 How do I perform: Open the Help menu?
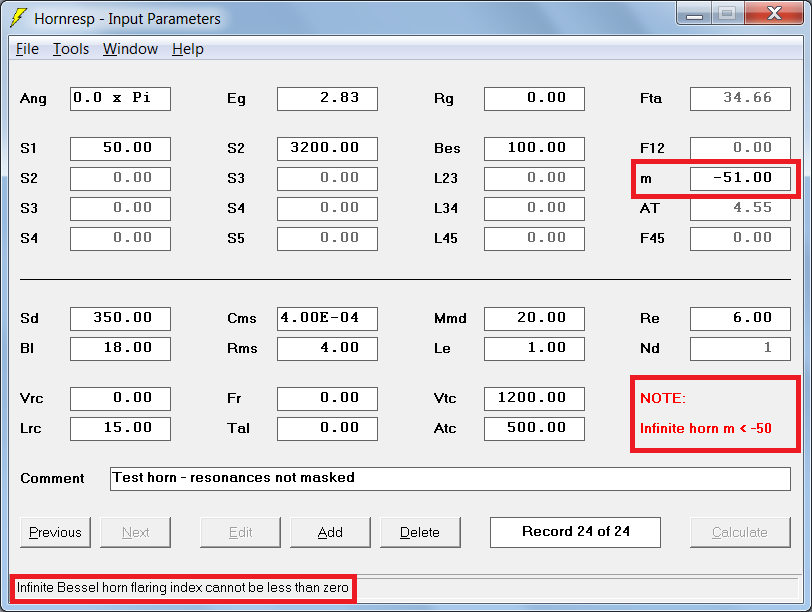[187, 49]
